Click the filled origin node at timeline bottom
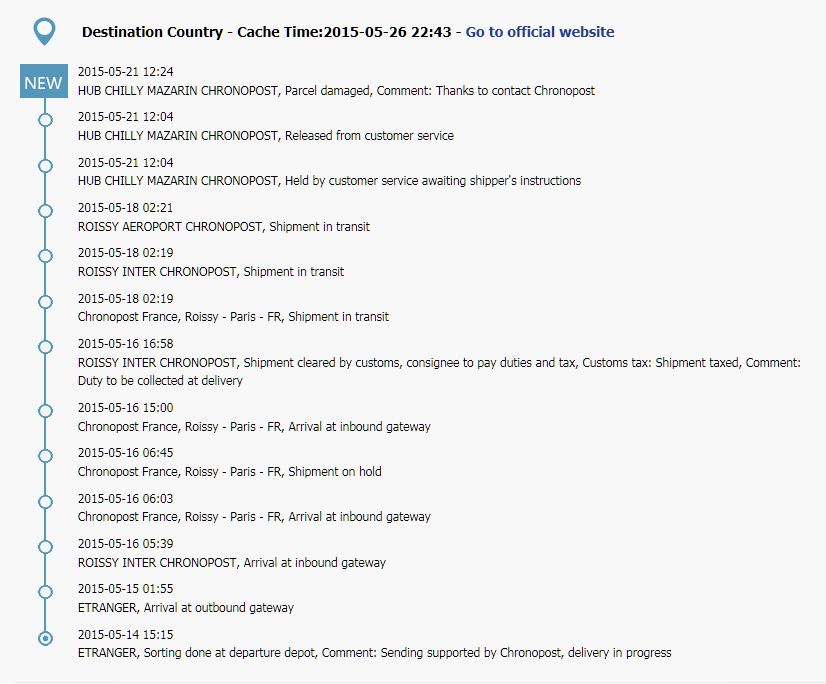The height and width of the screenshot is (684, 826). click(x=45, y=638)
